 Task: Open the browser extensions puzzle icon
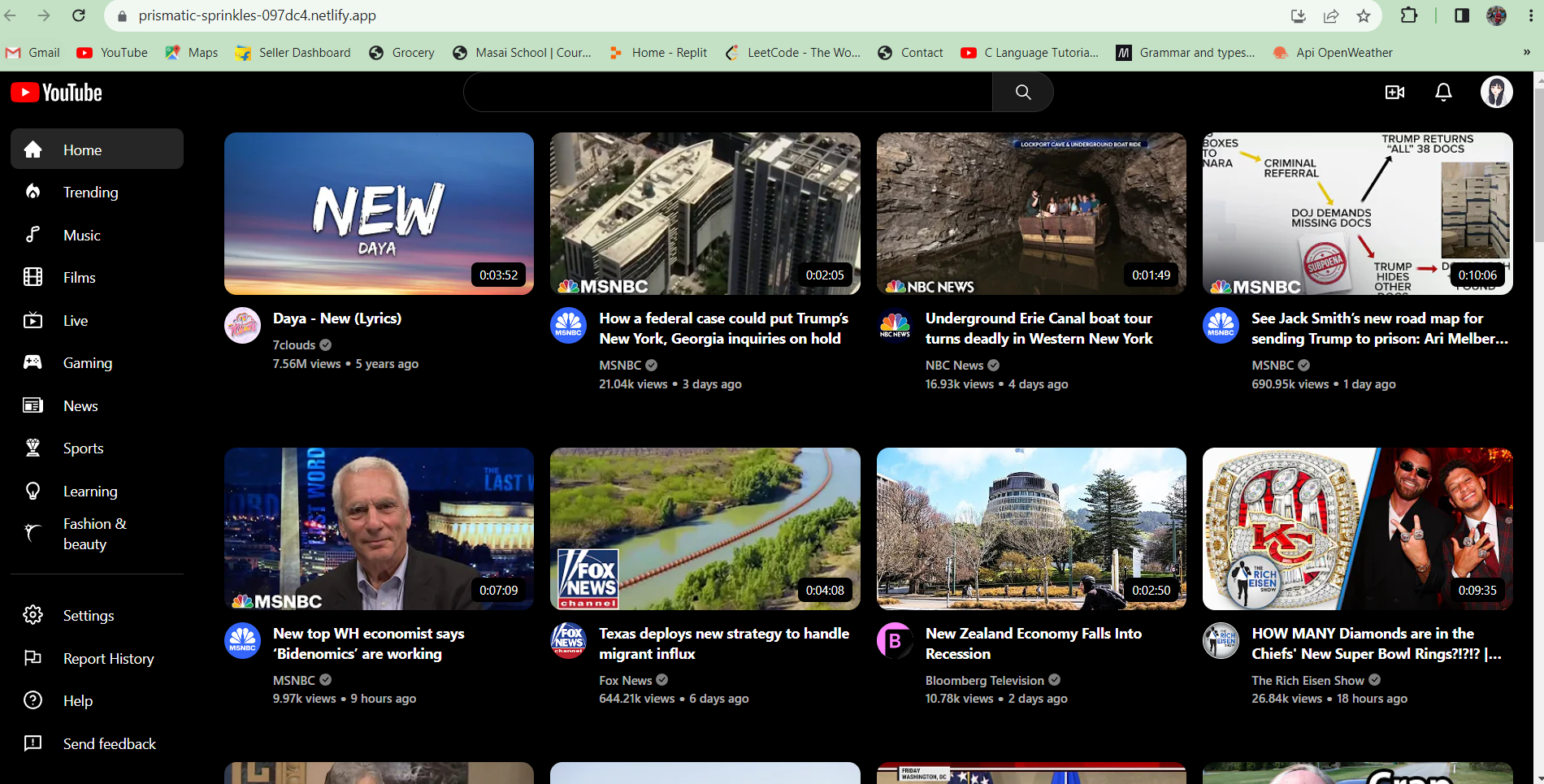1409,16
